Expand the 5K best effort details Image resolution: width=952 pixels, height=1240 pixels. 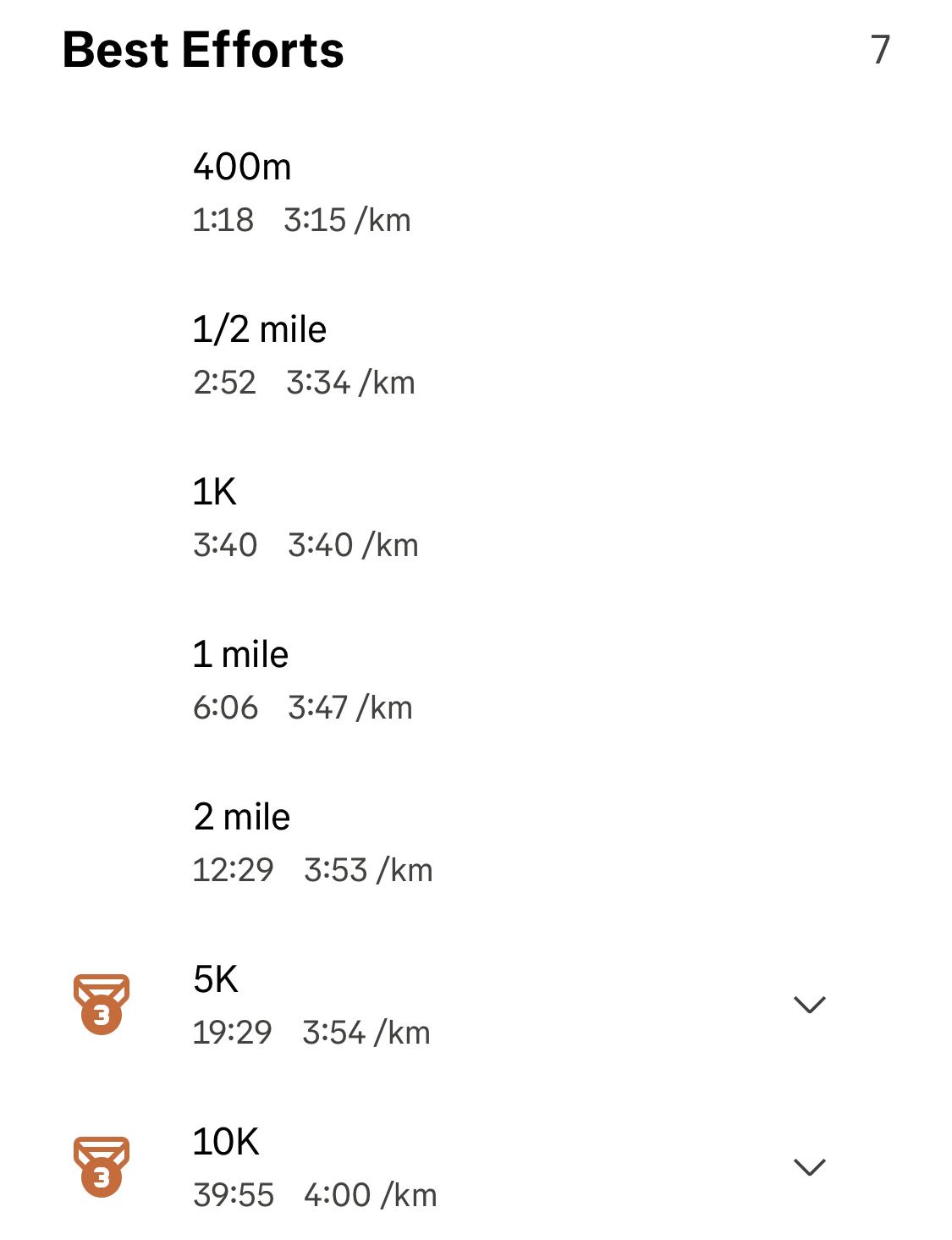809,1005
